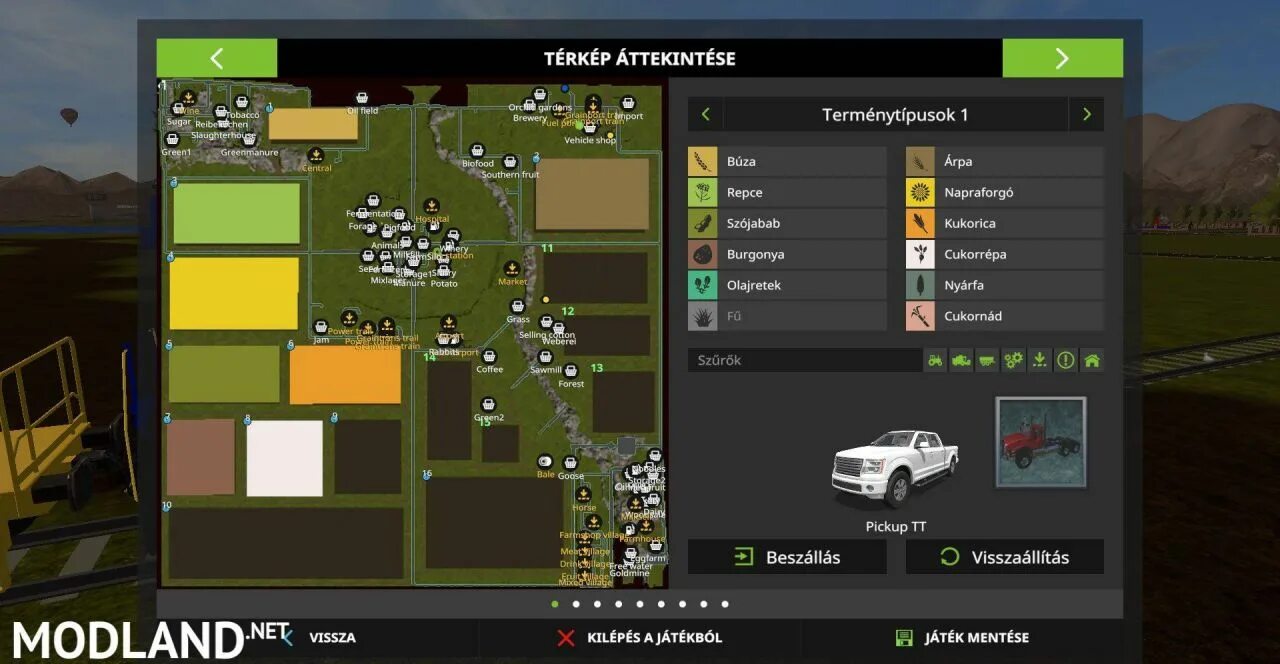Toggle the tractor vehicles filter icon
1280x664 pixels.
pyautogui.click(x=936, y=361)
